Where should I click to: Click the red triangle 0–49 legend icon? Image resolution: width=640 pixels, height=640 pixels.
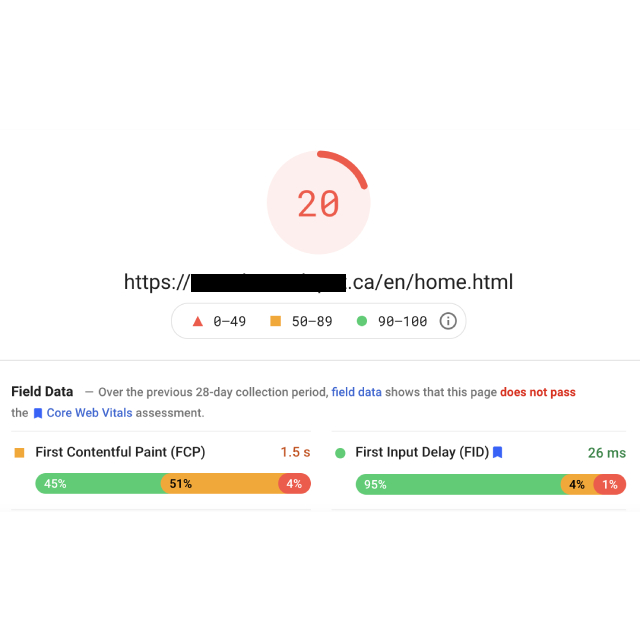(197, 321)
